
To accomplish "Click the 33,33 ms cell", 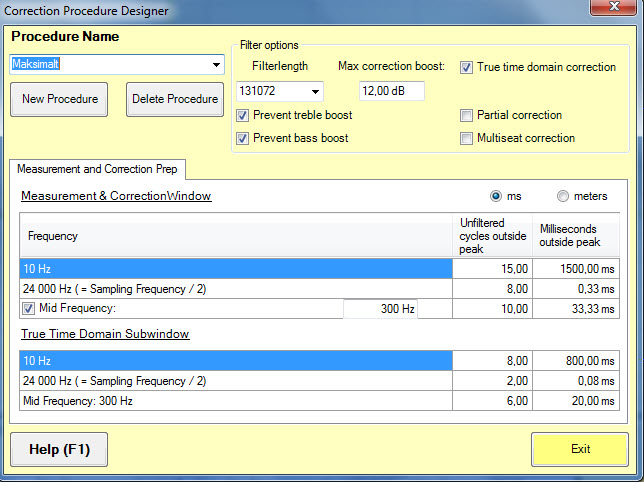I will [x=576, y=309].
